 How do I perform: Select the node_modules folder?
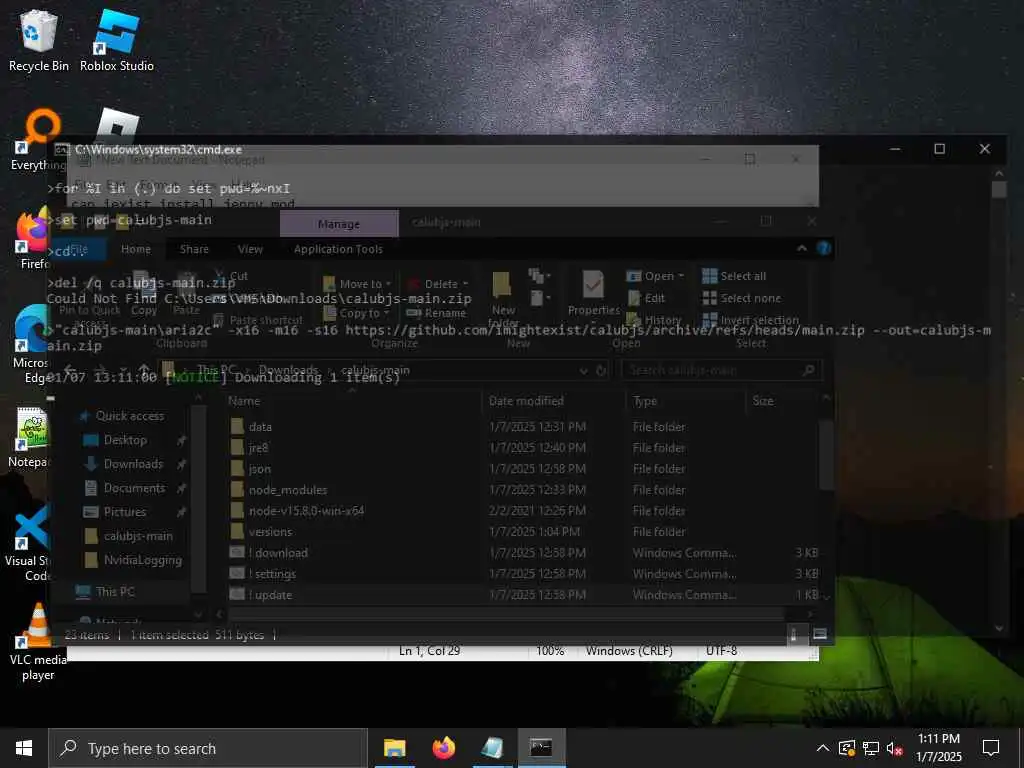[x=522, y=489]
